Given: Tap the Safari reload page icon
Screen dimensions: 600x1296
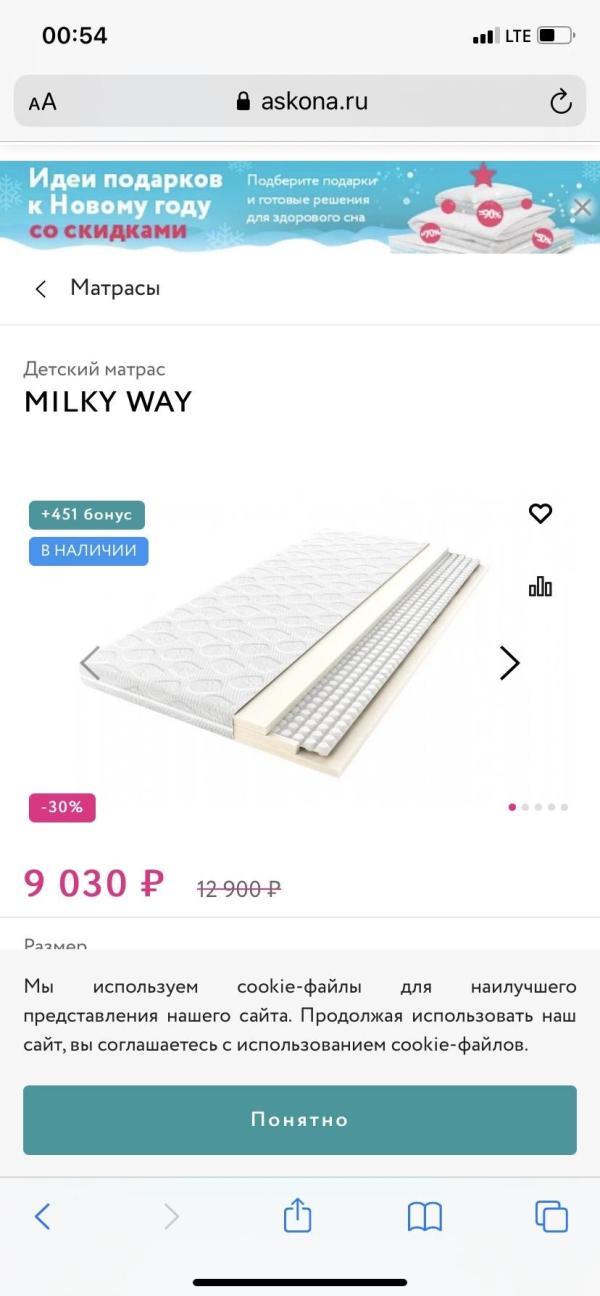Looking at the screenshot, I should [x=560, y=101].
